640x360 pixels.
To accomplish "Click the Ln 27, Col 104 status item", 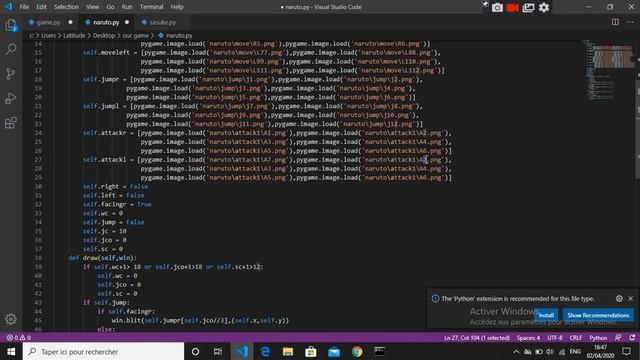I will click(476, 338).
